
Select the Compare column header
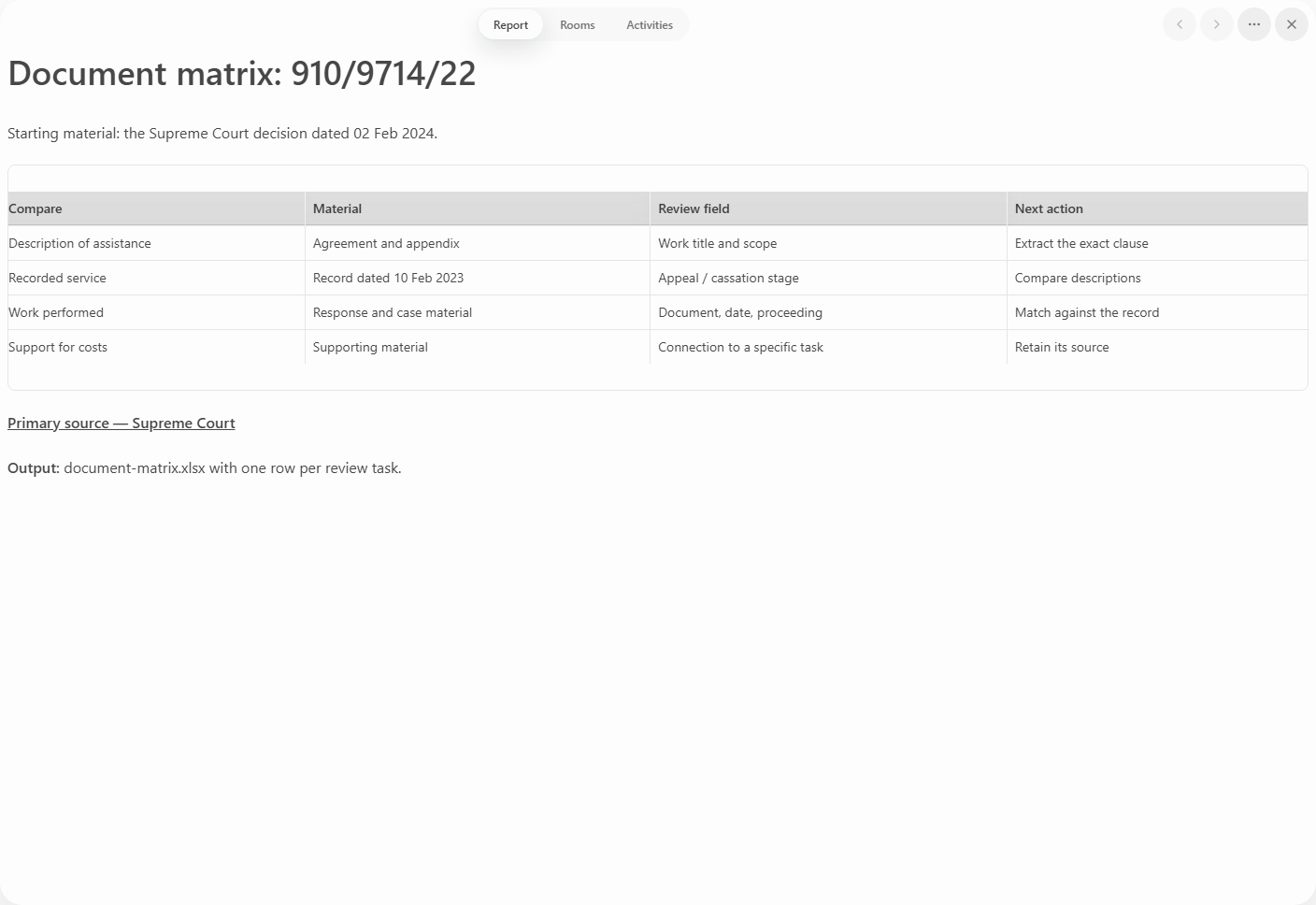(x=156, y=208)
